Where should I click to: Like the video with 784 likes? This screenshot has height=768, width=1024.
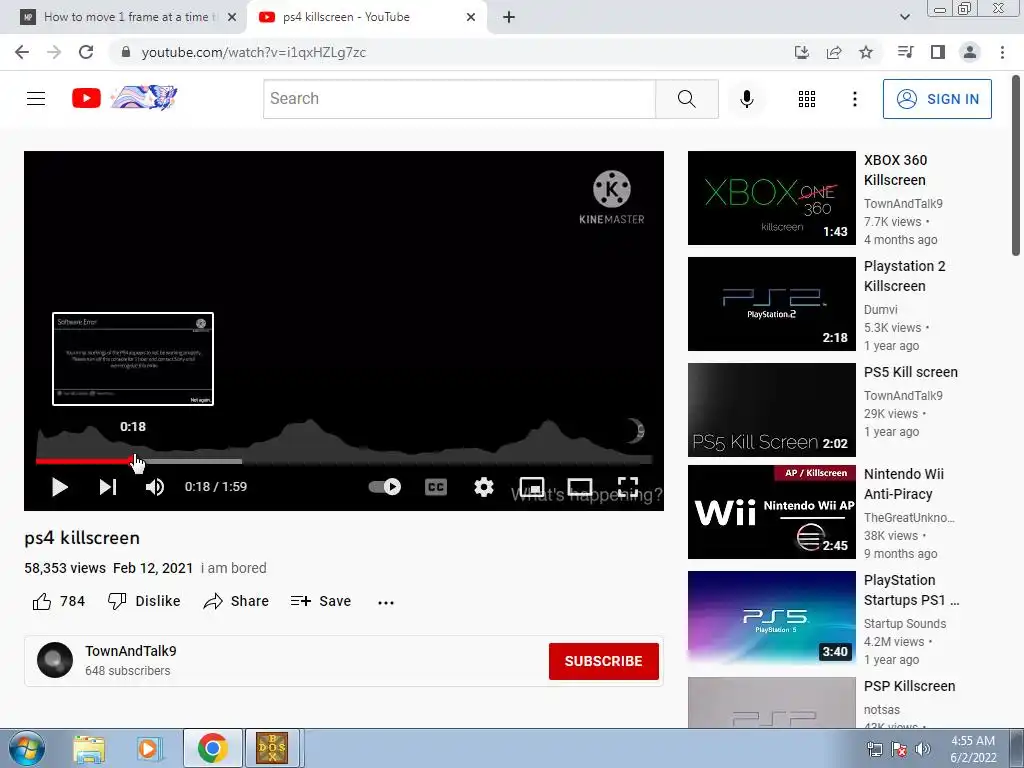point(59,601)
